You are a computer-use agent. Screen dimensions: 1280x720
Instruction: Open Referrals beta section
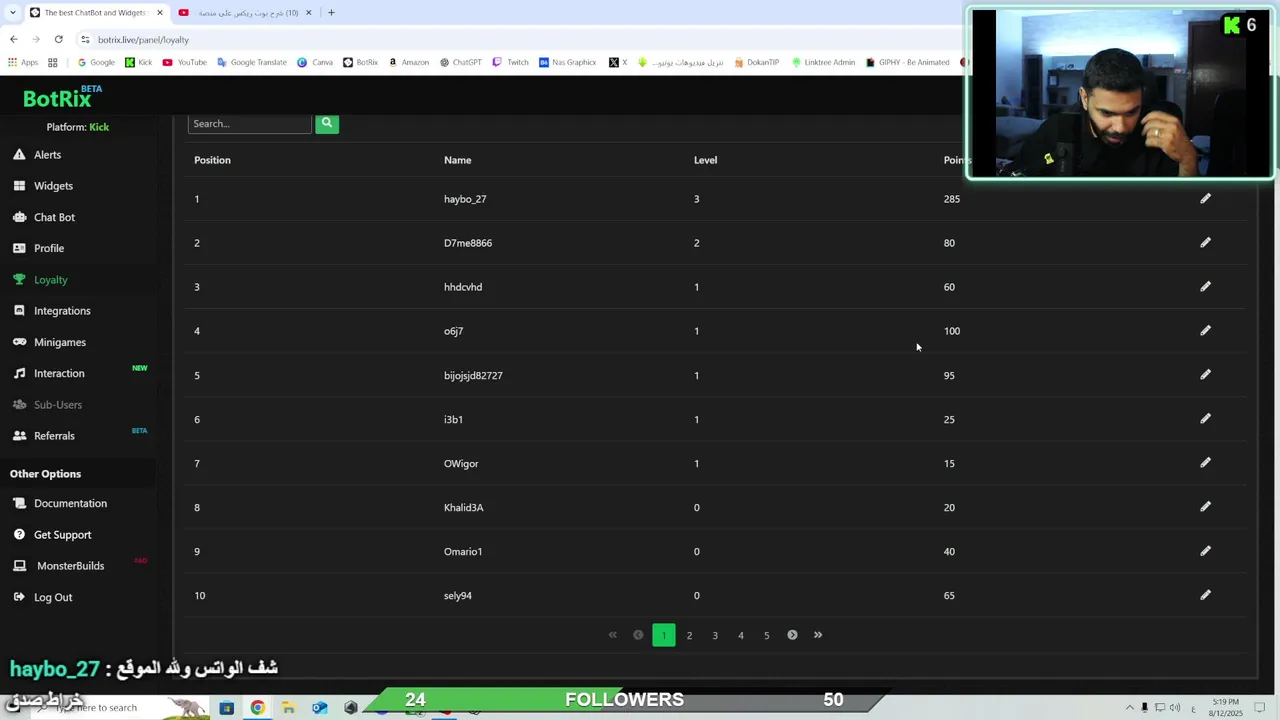[54, 436]
